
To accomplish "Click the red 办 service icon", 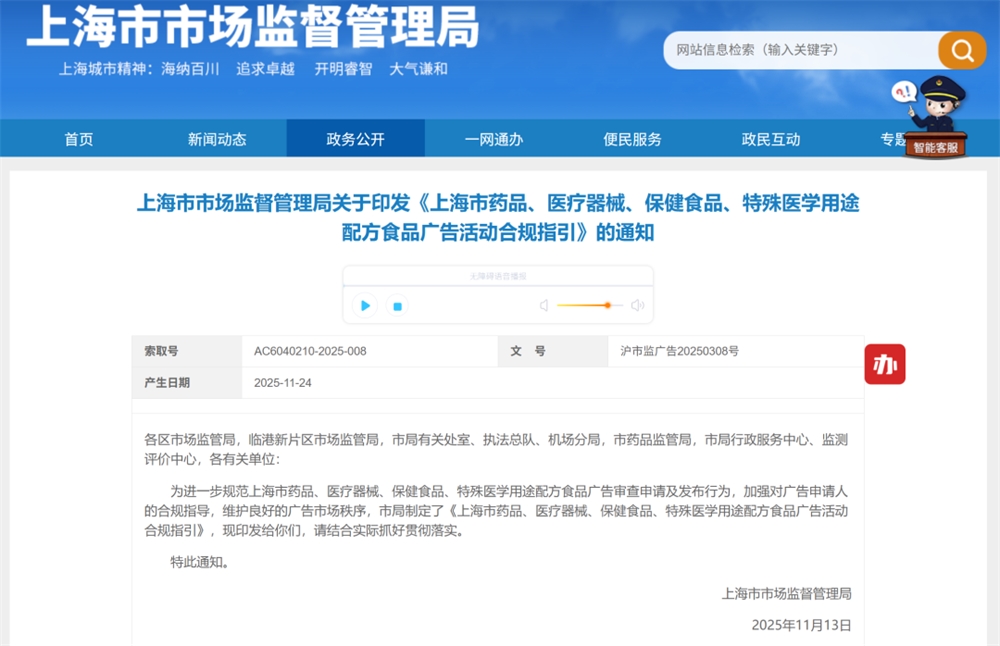I will coord(884,365).
